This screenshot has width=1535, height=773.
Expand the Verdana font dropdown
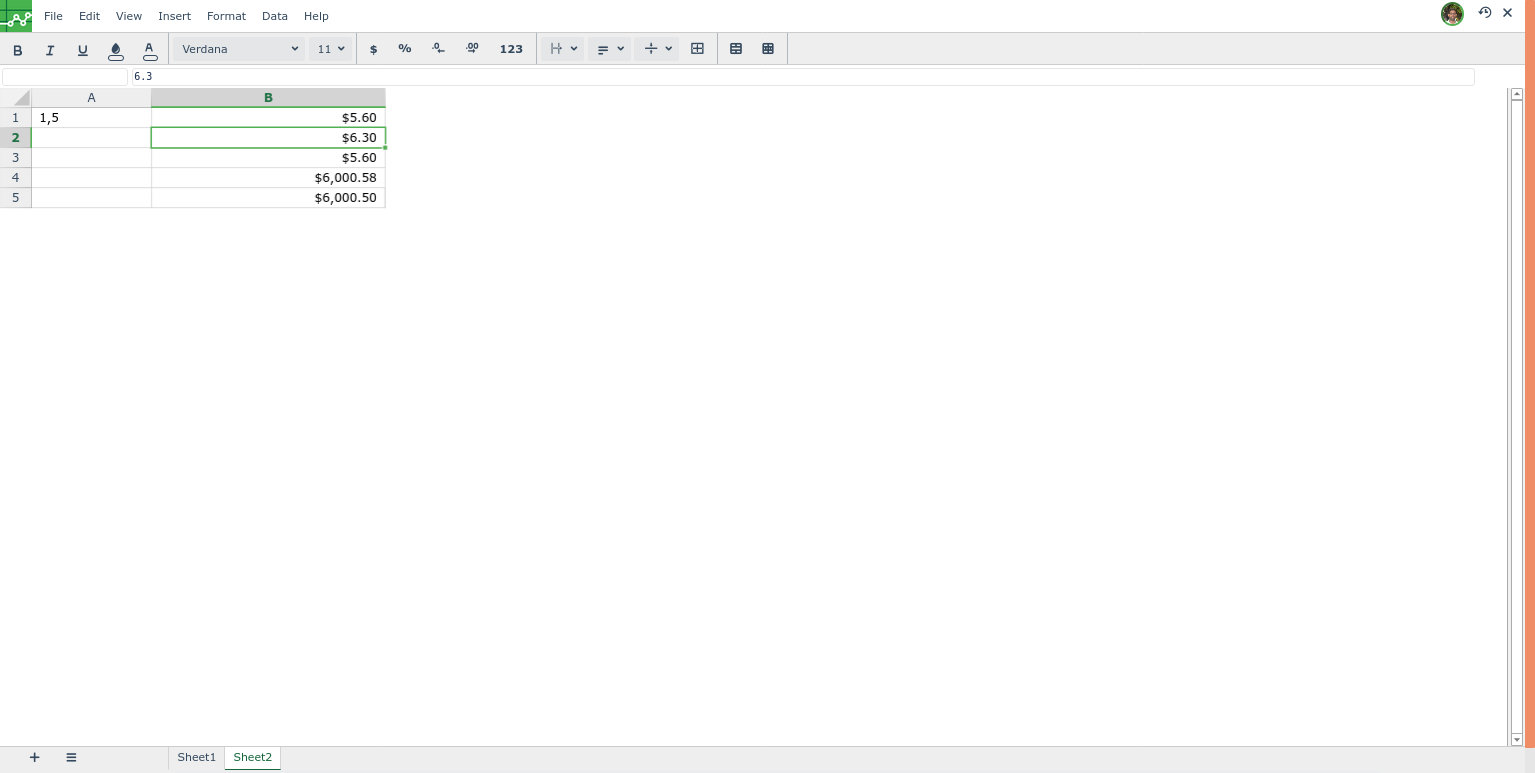point(239,49)
